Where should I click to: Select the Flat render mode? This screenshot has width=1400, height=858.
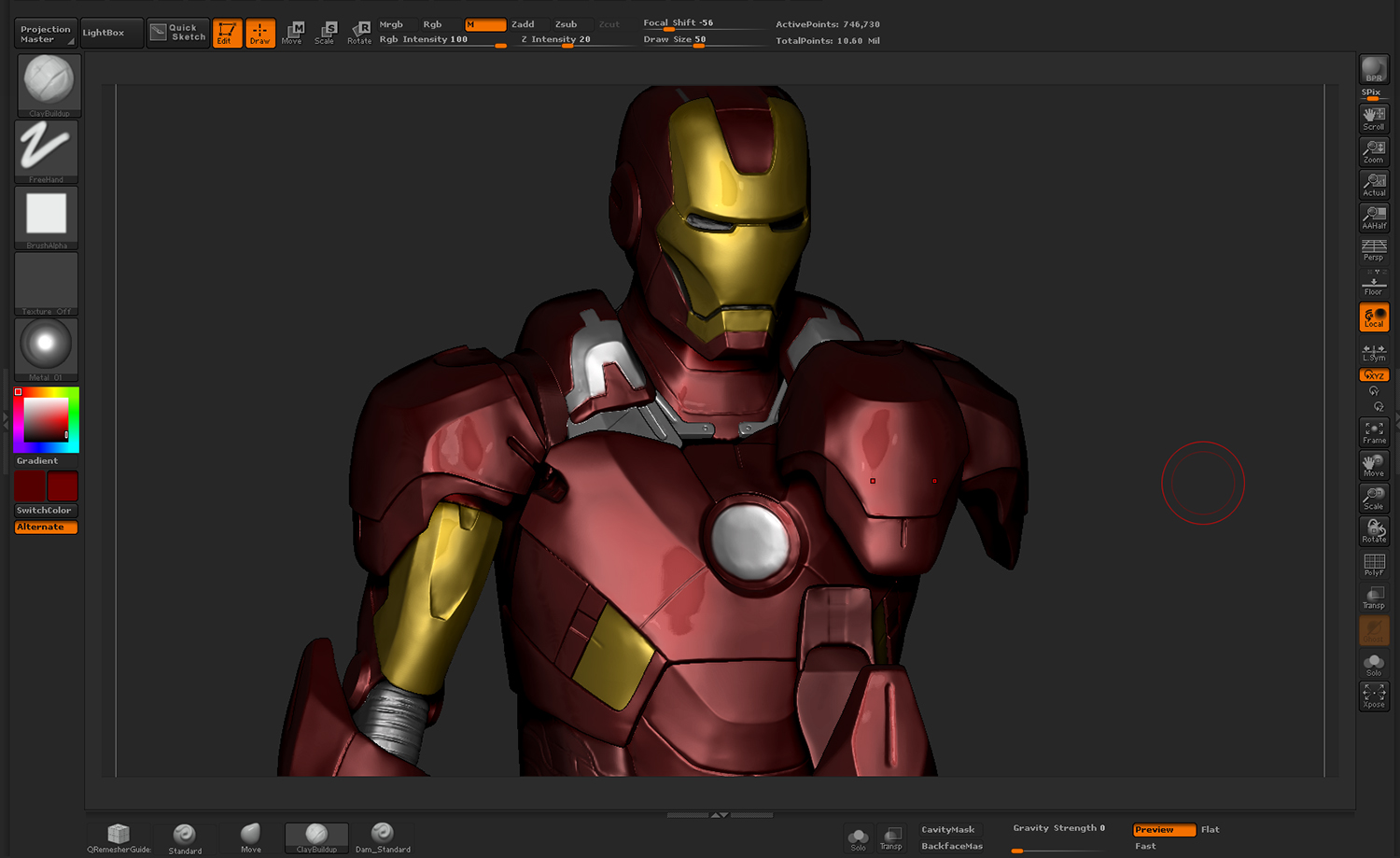tap(1211, 830)
